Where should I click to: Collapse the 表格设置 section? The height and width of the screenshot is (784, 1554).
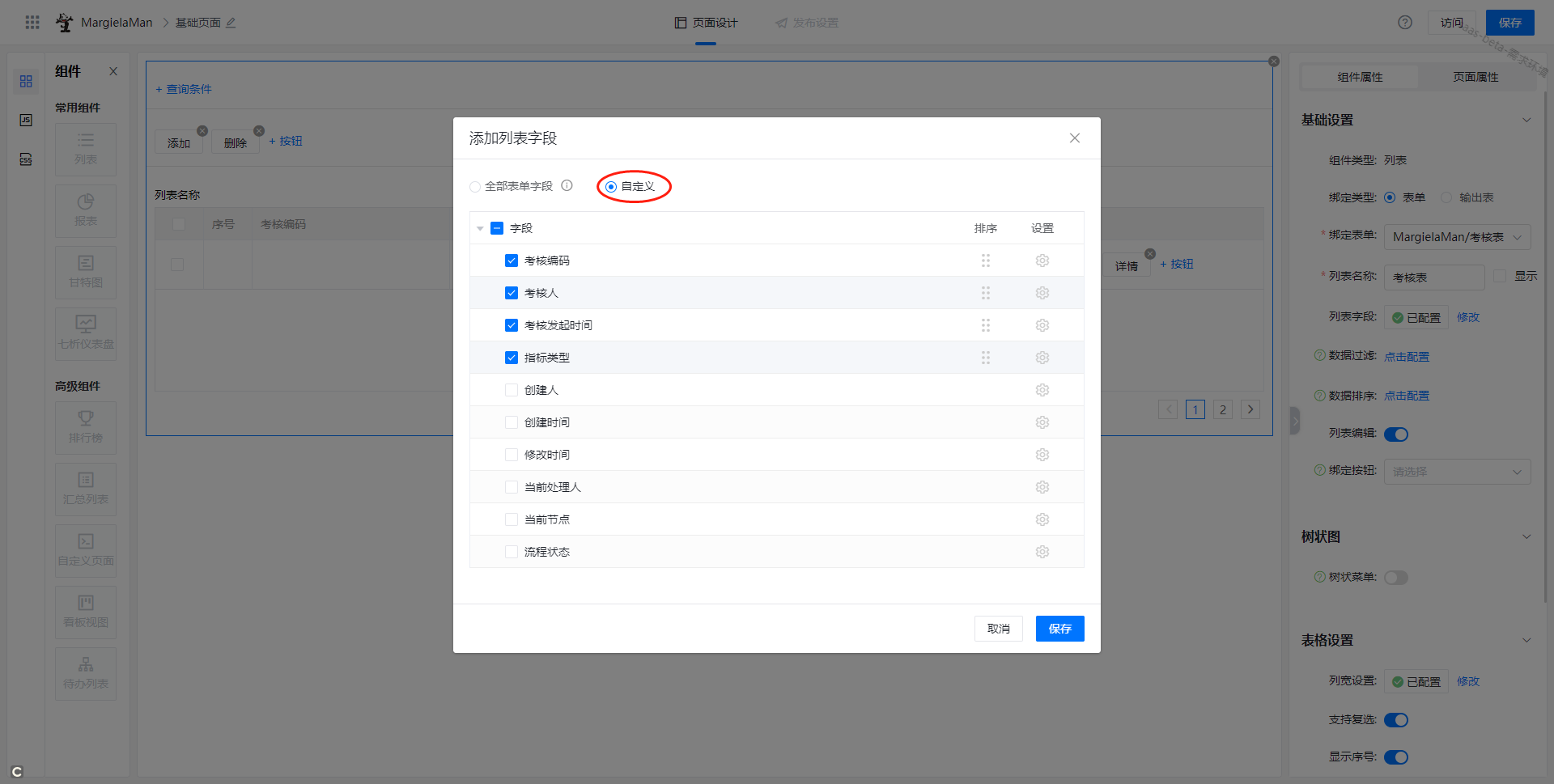pos(1526,640)
